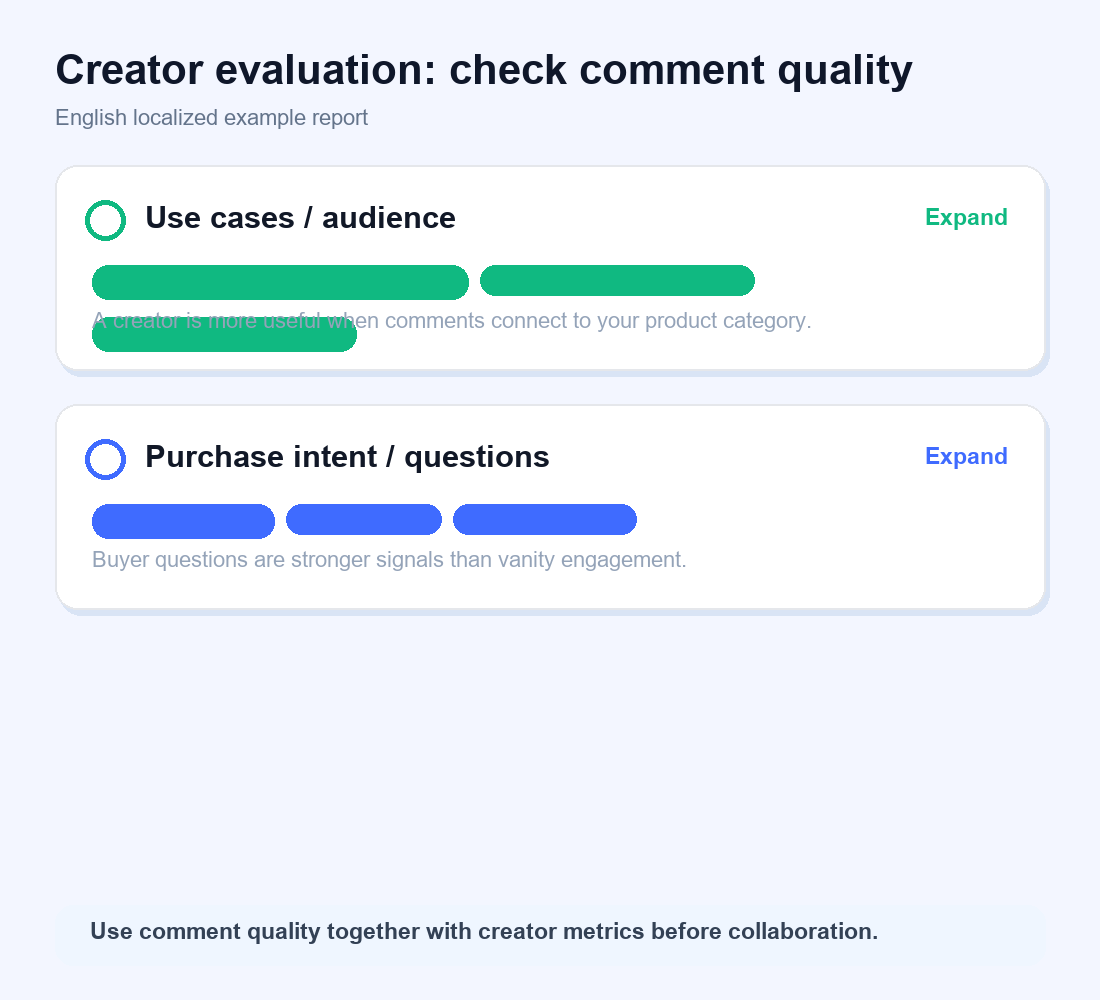
Task: Click the text about comments connecting to product category
Action: tap(452, 321)
